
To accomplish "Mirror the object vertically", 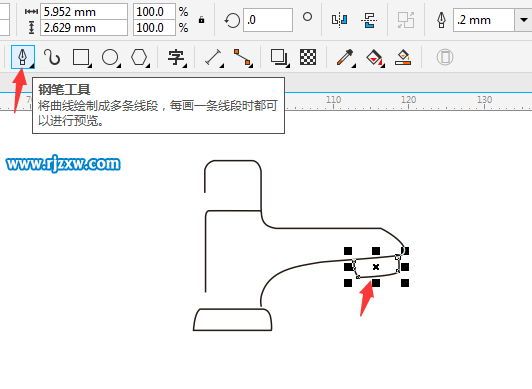I will [x=369, y=20].
